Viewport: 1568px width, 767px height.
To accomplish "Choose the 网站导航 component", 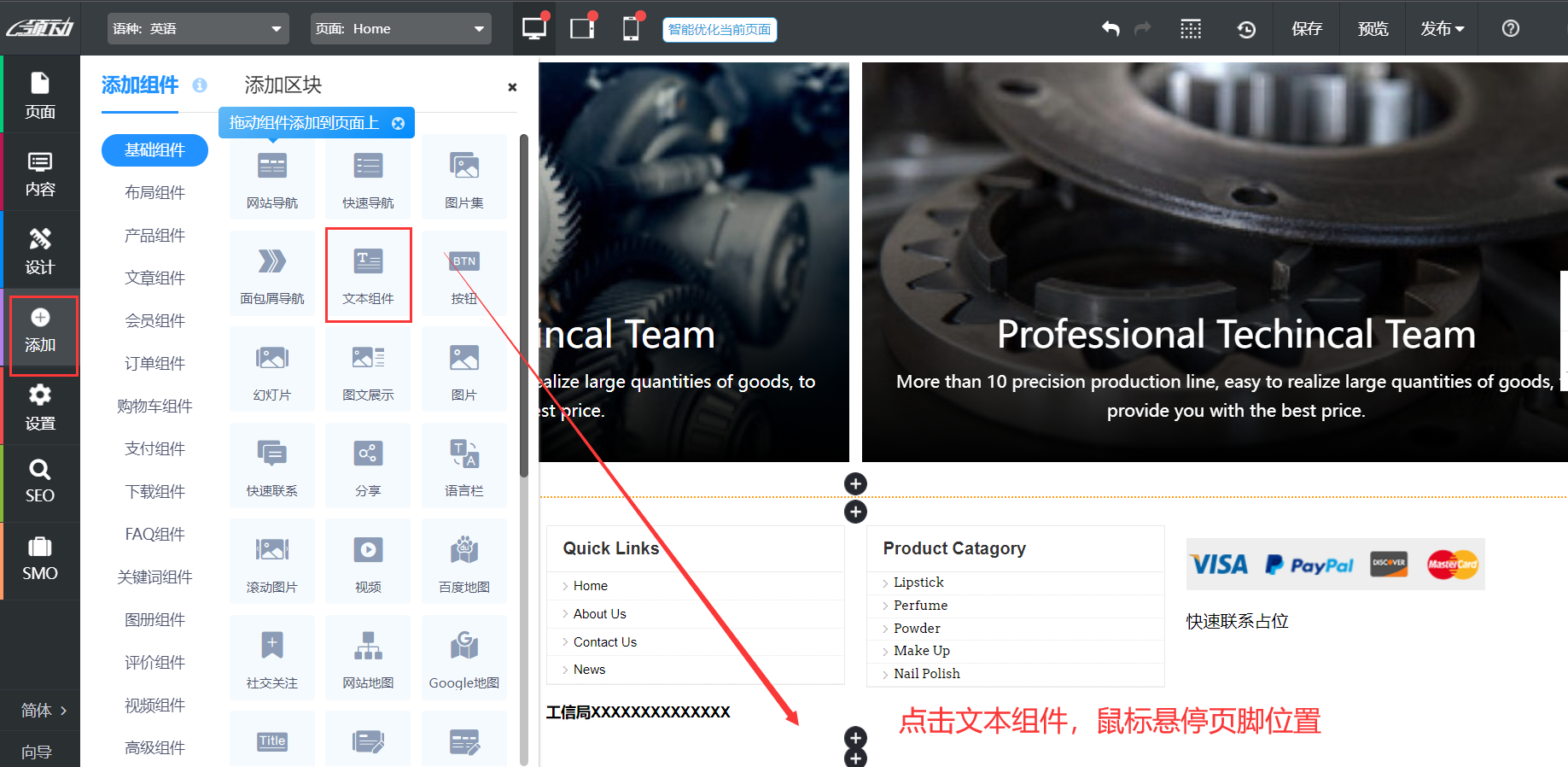I will [x=272, y=178].
